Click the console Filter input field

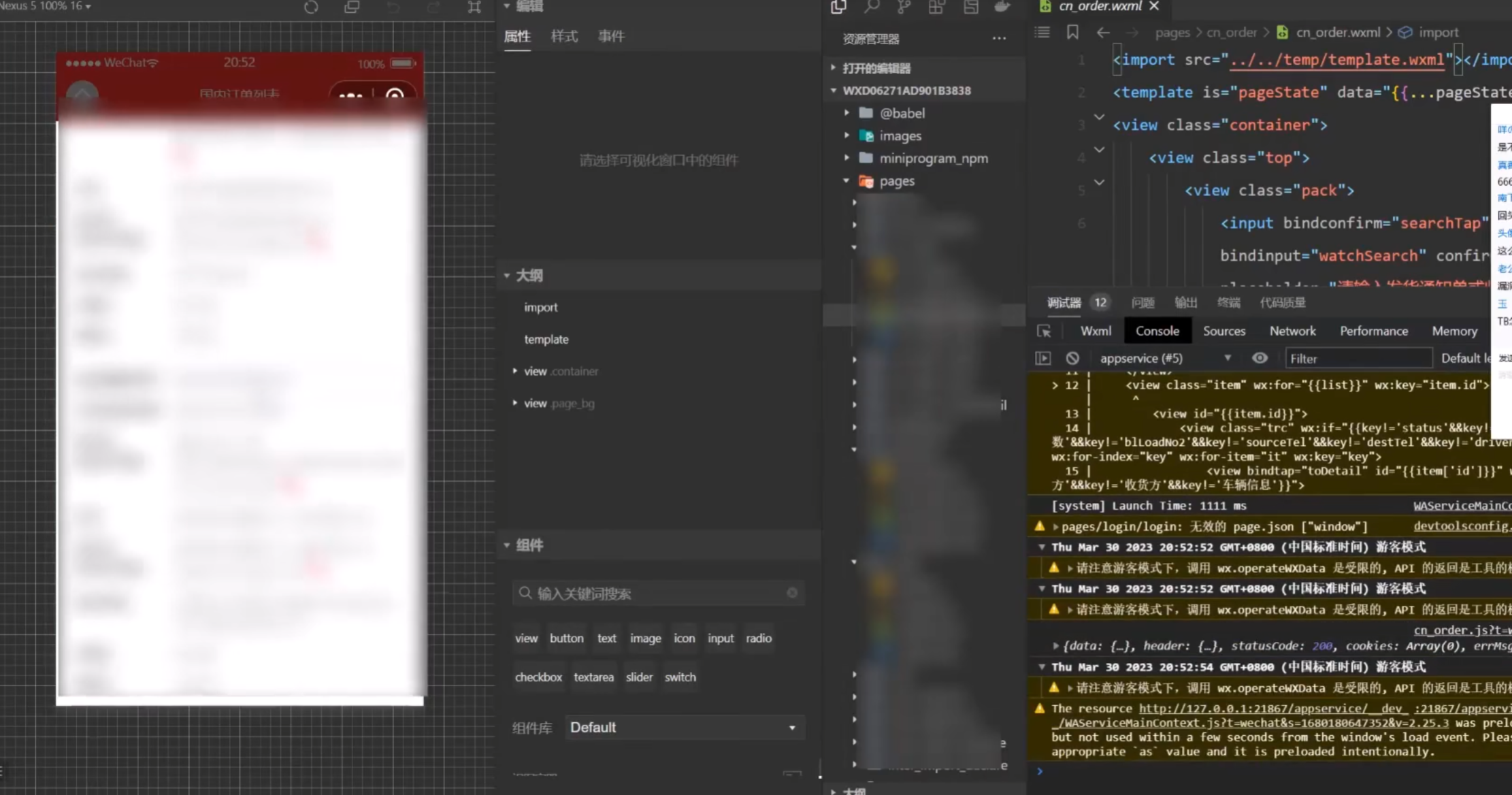(1358, 358)
